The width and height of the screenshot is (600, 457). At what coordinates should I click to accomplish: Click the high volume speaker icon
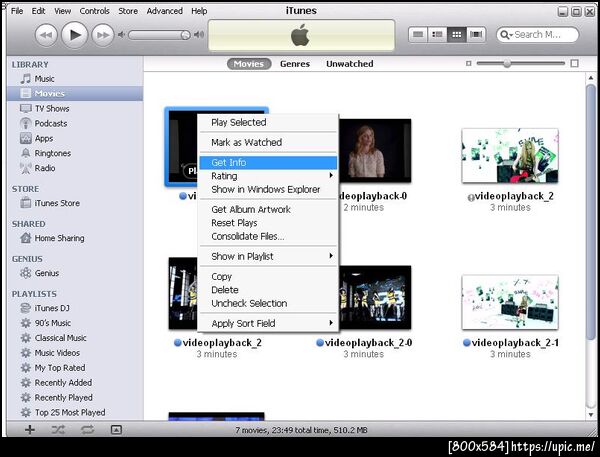199,35
